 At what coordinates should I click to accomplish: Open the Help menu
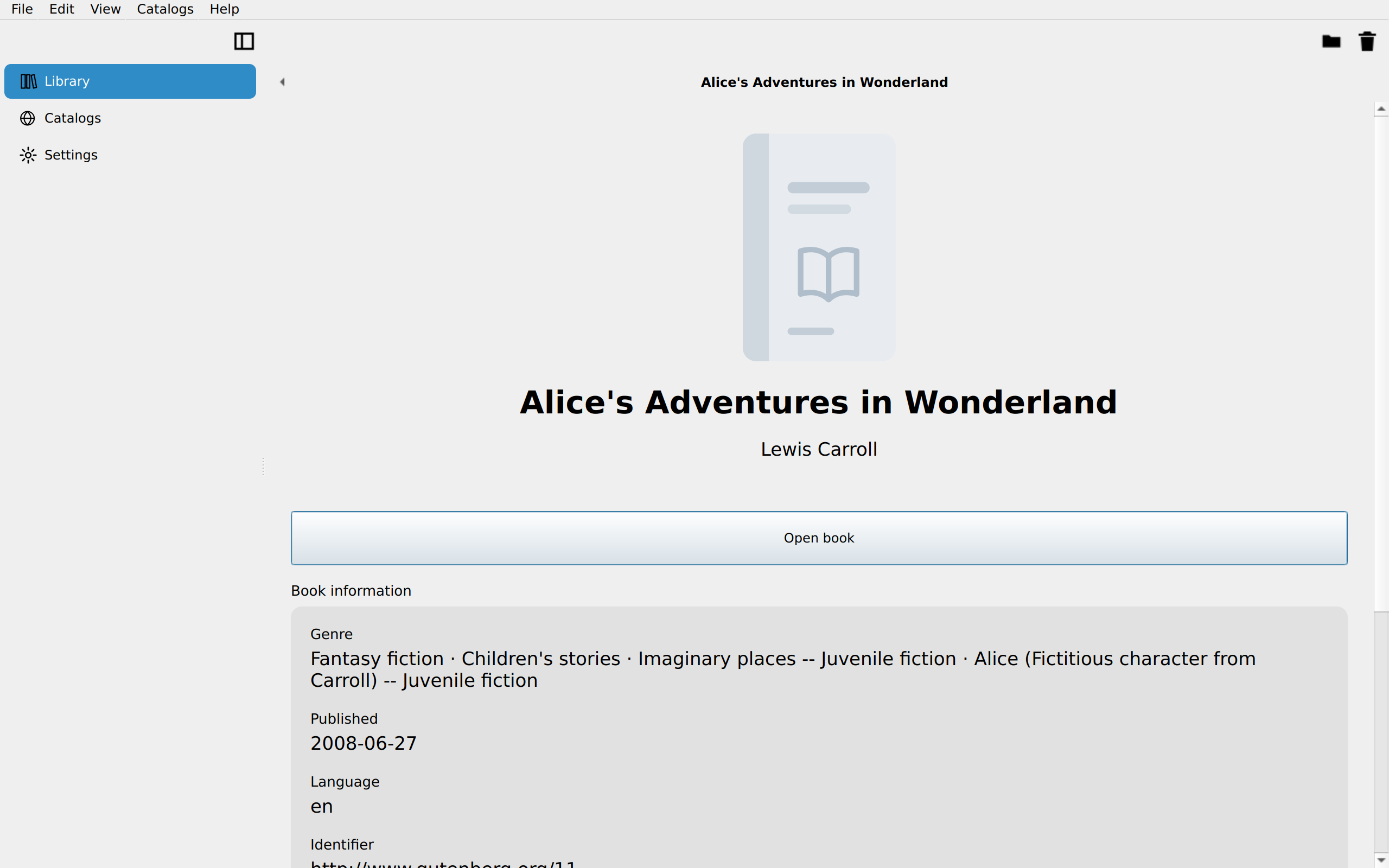[225, 9]
